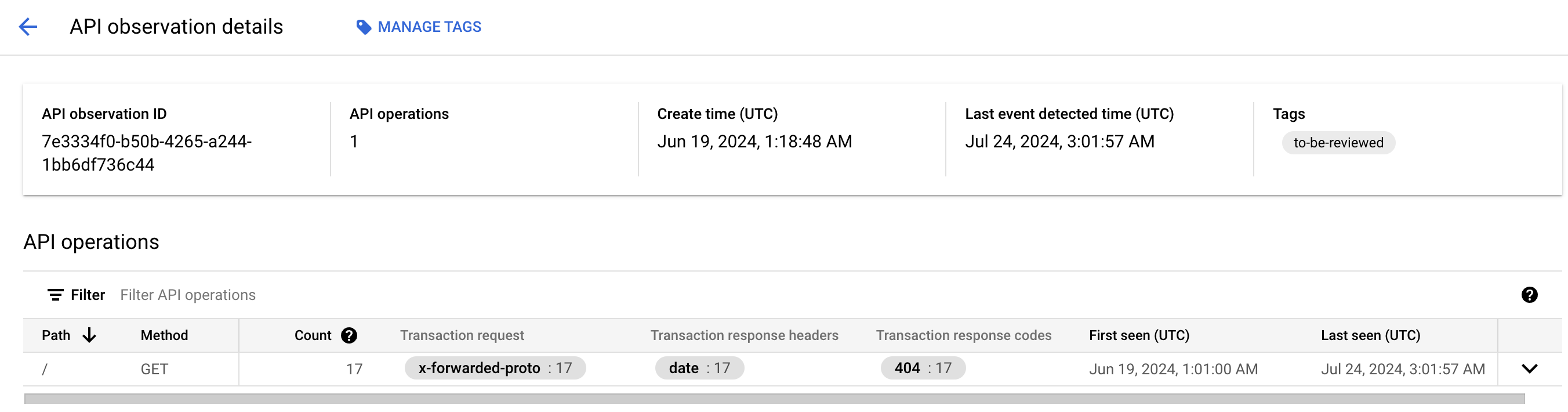The image size is (1568, 412).
Task: Click the Filter API operations field
Action: point(187,294)
